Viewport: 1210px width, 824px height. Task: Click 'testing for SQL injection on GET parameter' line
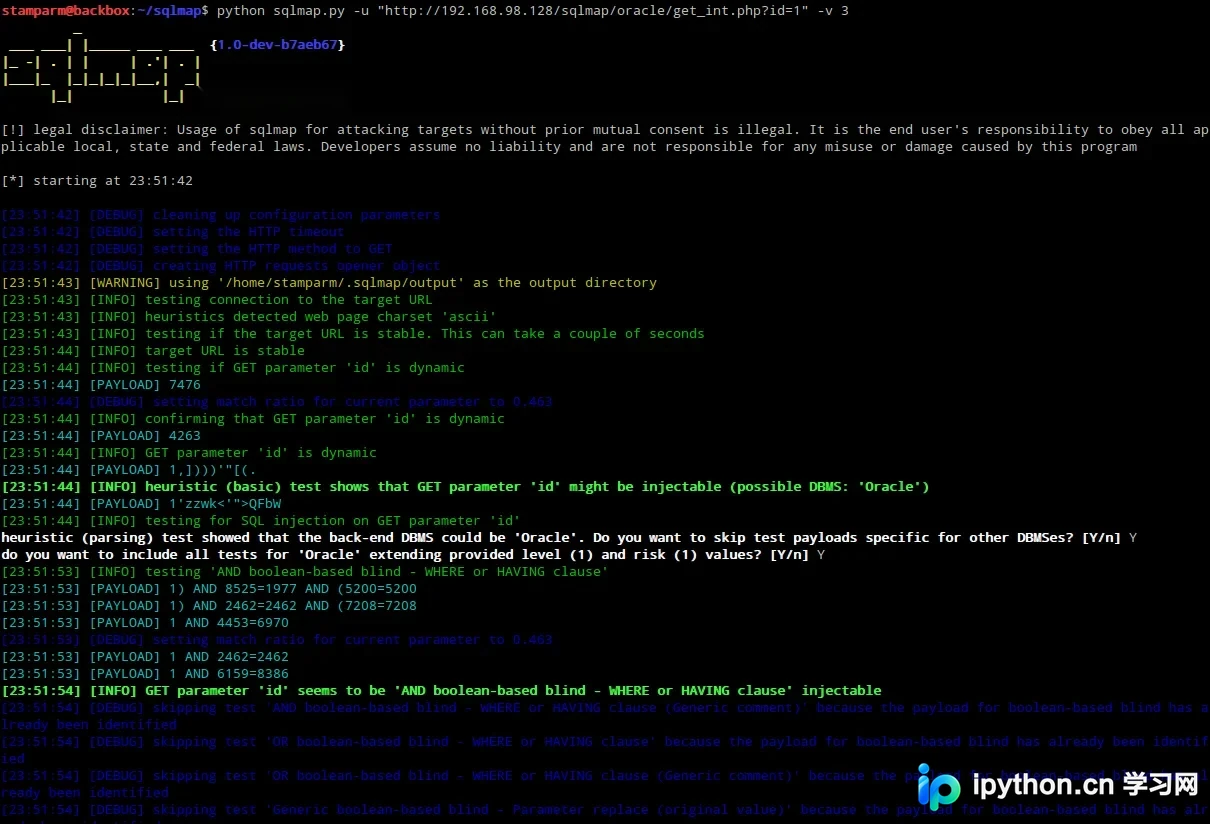(x=261, y=521)
